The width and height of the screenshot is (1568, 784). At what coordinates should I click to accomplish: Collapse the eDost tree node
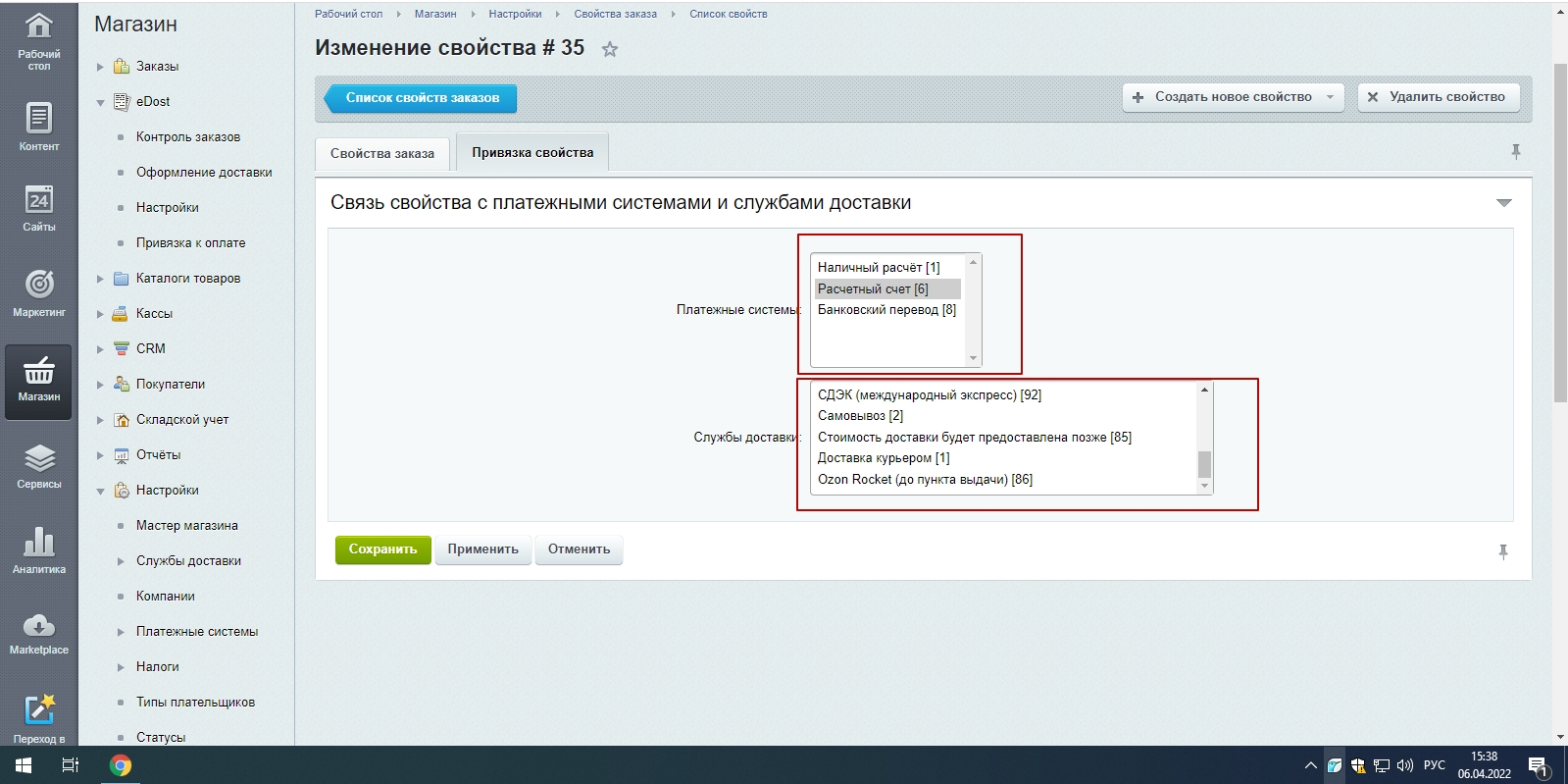click(x=100, y=102)
